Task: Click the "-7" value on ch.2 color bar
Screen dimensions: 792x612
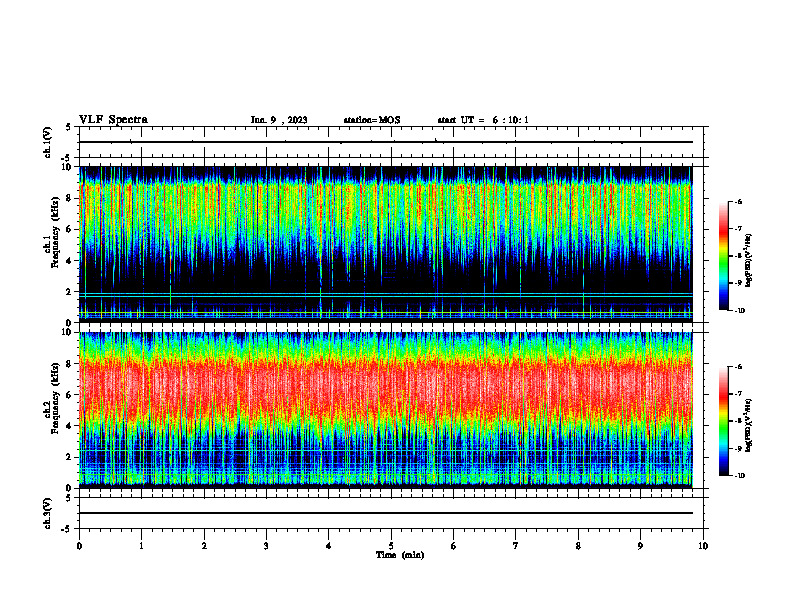Action: [x=738, y=394]
